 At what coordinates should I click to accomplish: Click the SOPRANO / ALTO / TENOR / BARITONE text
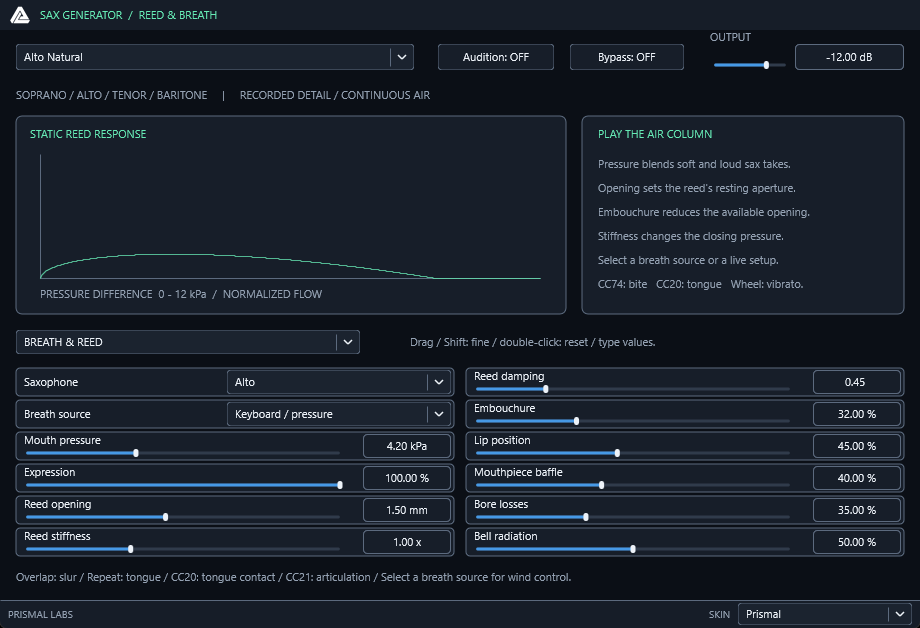(111, 95)
